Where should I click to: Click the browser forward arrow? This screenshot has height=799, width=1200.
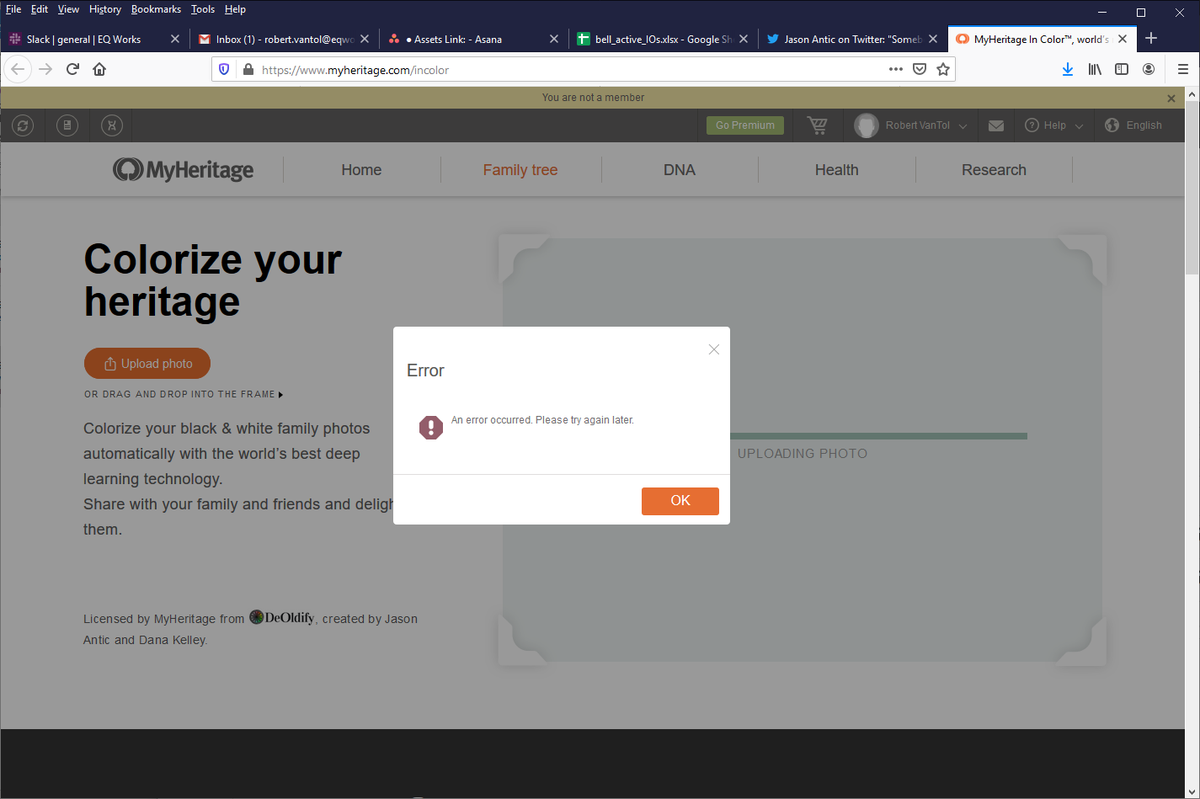click(45, 69)
